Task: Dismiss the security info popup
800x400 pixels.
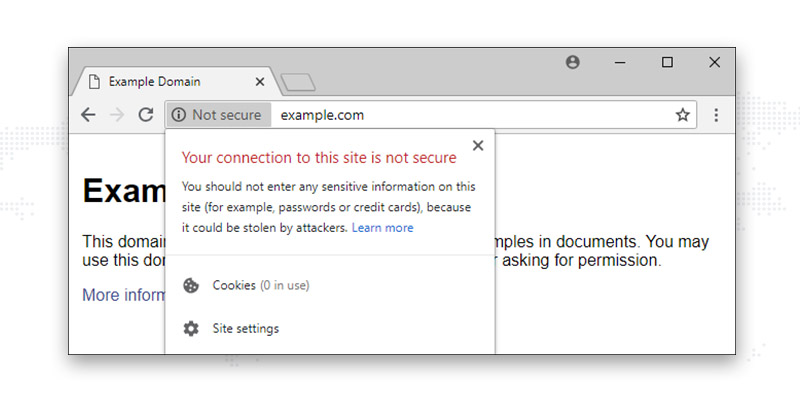Action: (478, 145)
